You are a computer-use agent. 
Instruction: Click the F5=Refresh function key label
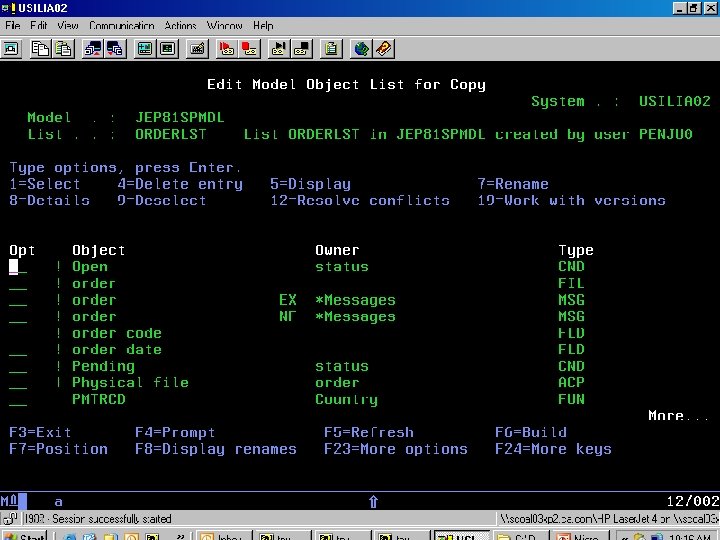click(369, 433)
